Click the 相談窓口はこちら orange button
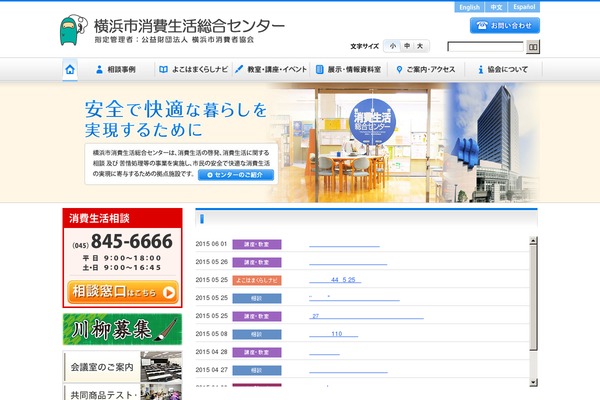The width and height of the screenshot is (600, 400). [x=123, y=292]
